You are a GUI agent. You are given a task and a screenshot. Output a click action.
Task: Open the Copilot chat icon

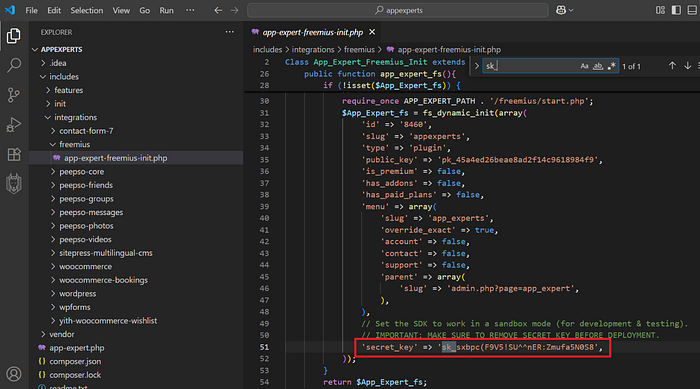tap(561, 10)
